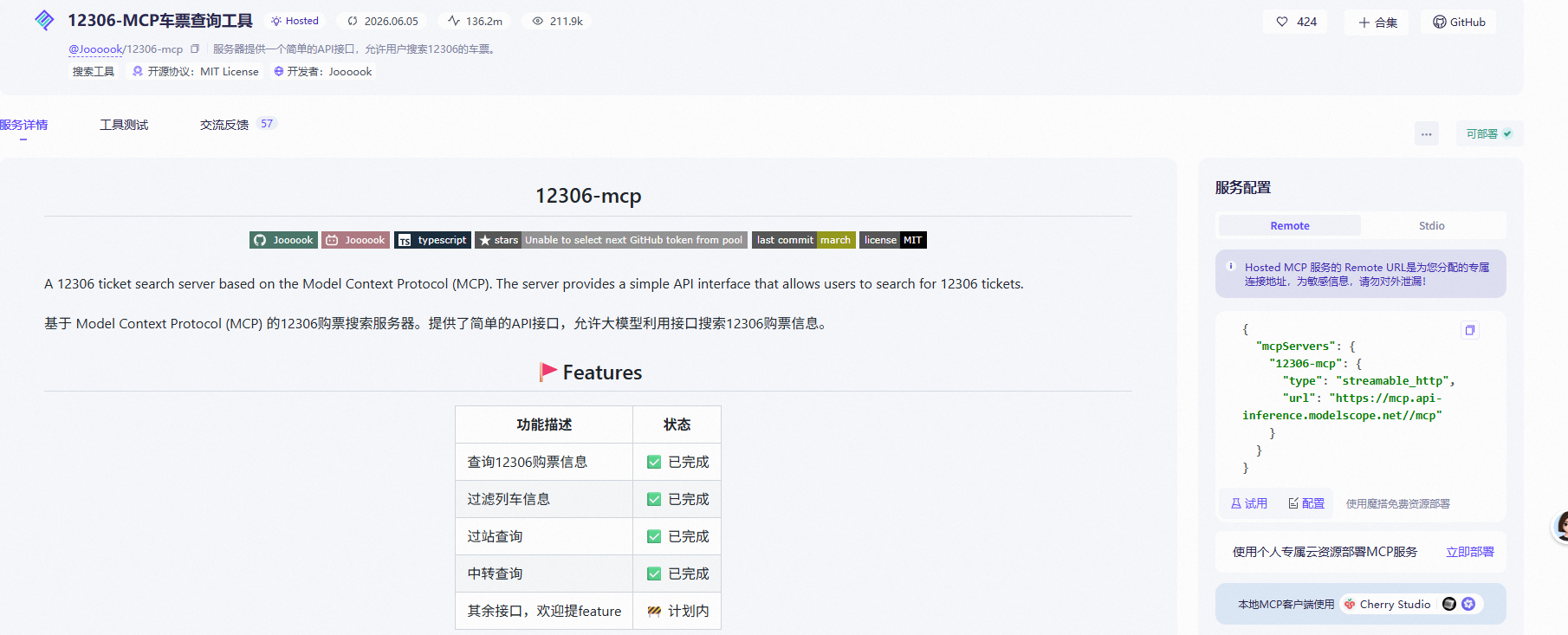Screen dimensions: 1568x635
Task: Click the 已完成 status for 中转查询
Action: point(677,573)
